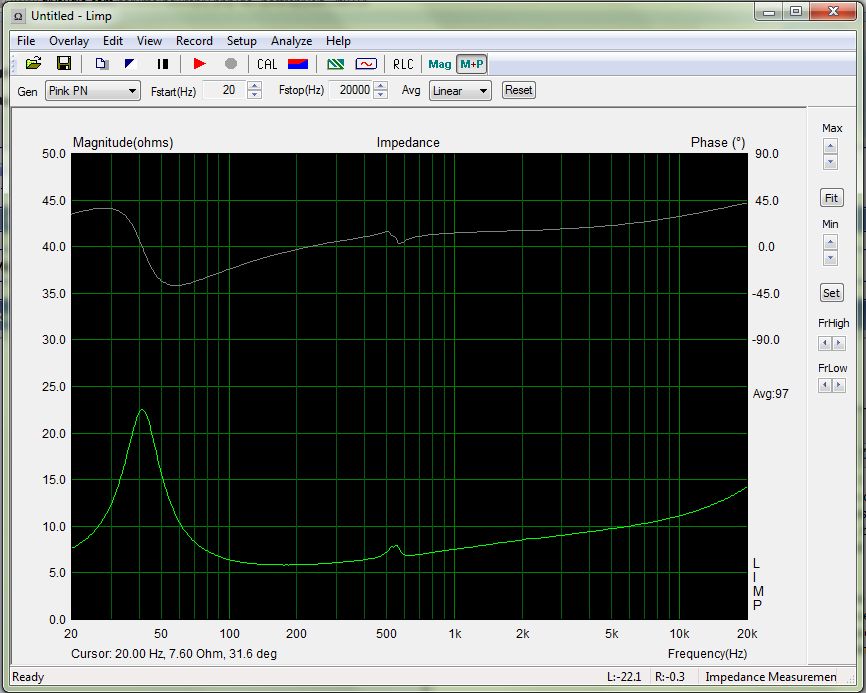866x693 pixels.
Task: Switch to Mag only view
Action: 440,64
